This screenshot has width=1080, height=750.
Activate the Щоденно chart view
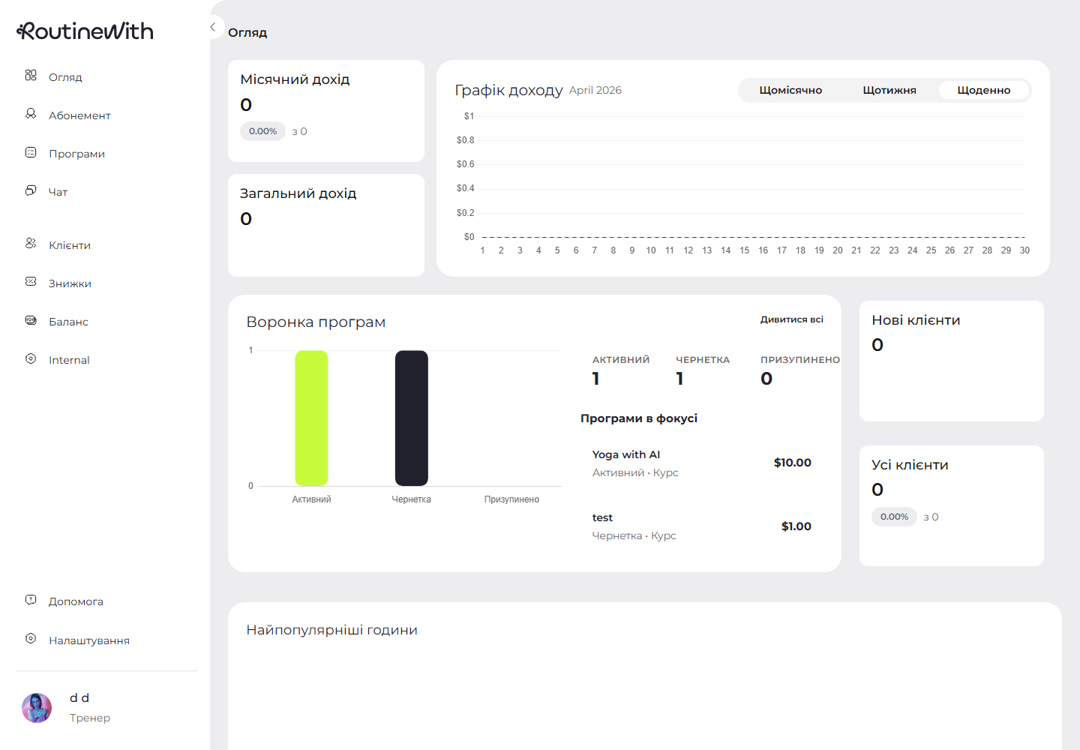coord(983,90)
